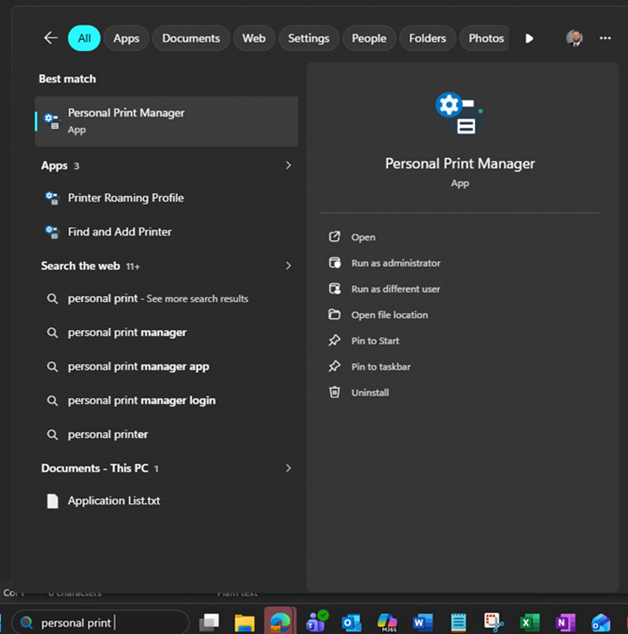Click magnifier icon next to 'personal printer'
The width and height of the screenshot is (628, 634).
pyautogui.click(x=52, y=434)
